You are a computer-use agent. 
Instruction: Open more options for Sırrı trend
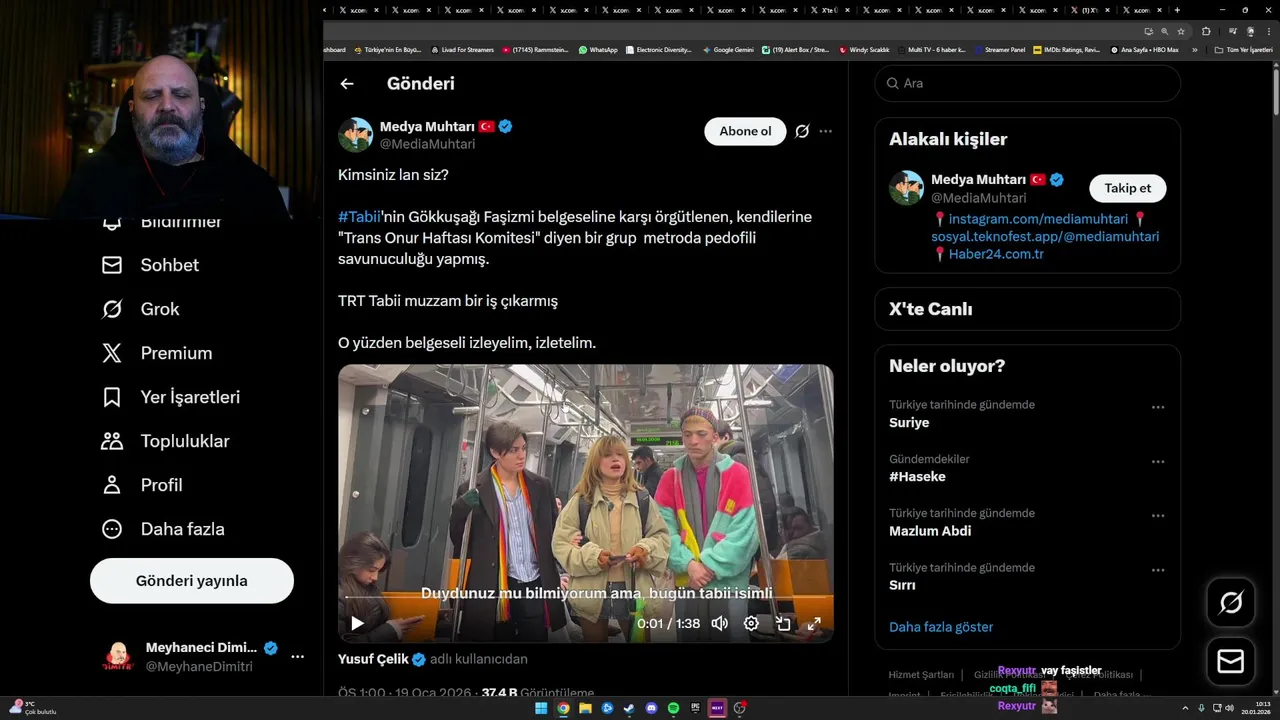point(1158,570)
